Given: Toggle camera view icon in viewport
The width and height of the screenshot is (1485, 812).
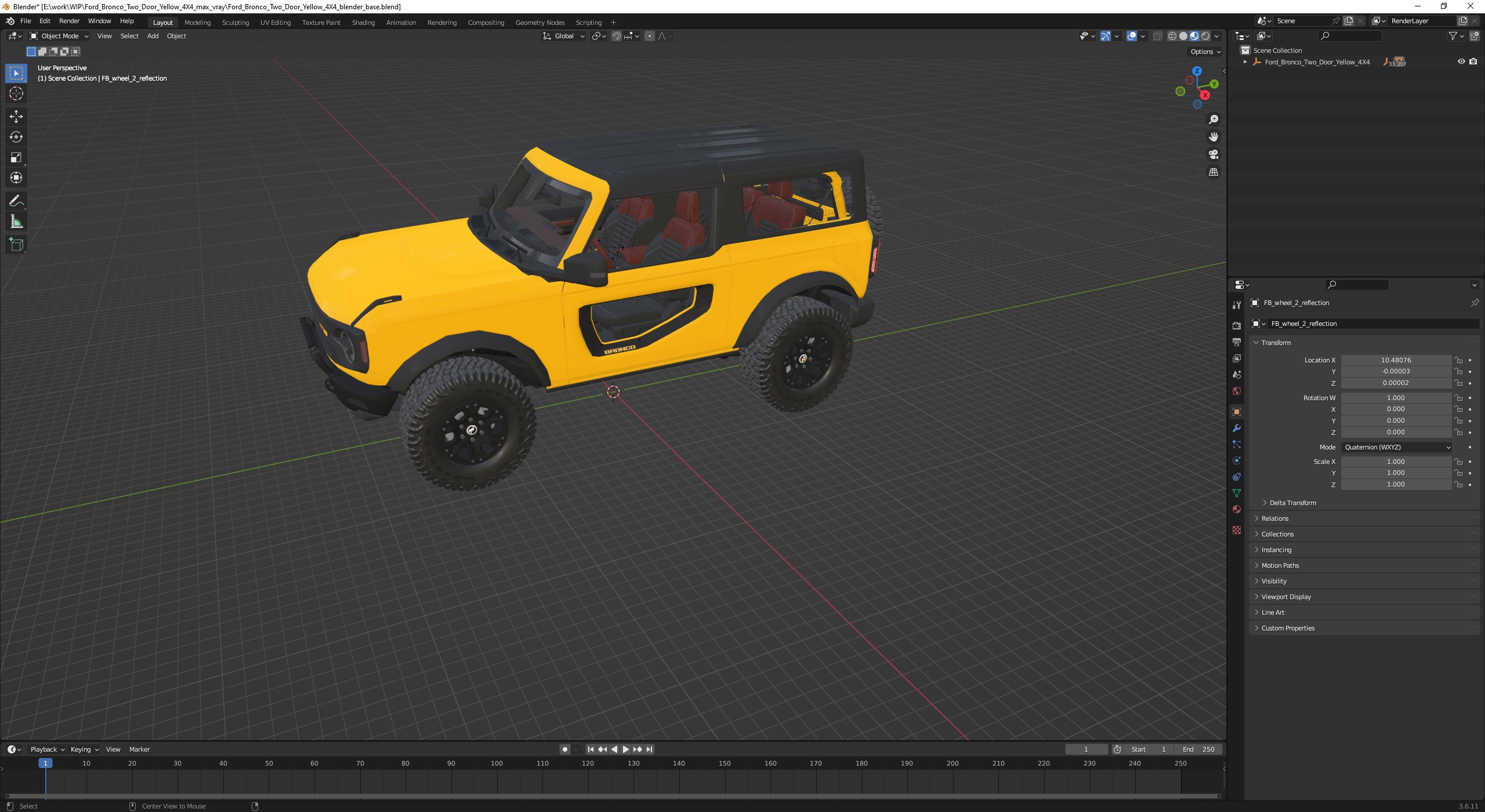Looking at the screenshot, I should click(1213, 154).
